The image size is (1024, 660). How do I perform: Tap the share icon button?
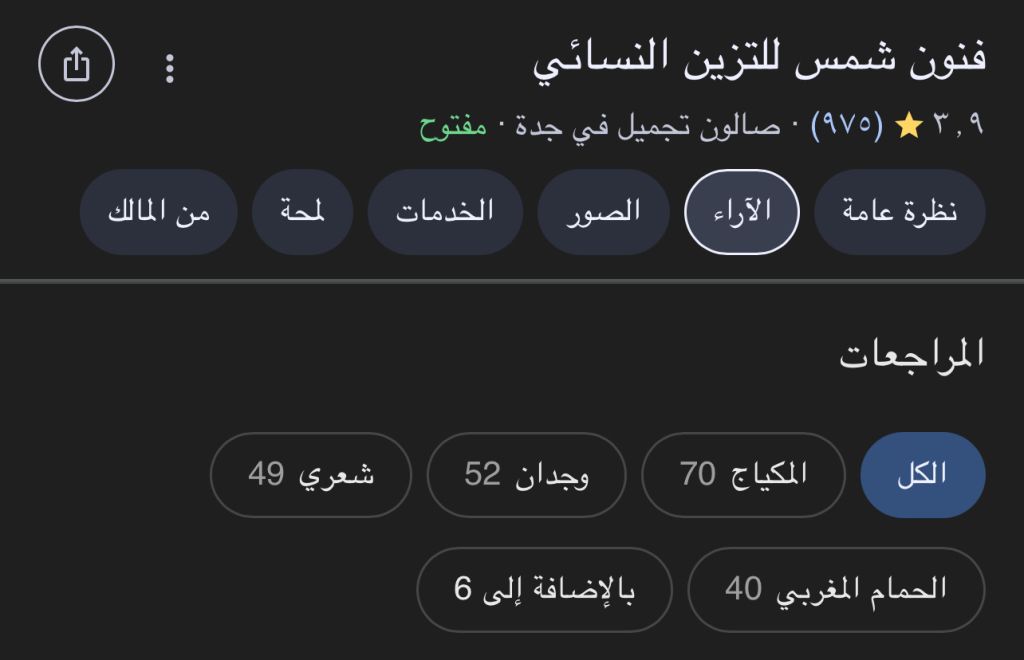pyautogui.click(x=77, y=65)
